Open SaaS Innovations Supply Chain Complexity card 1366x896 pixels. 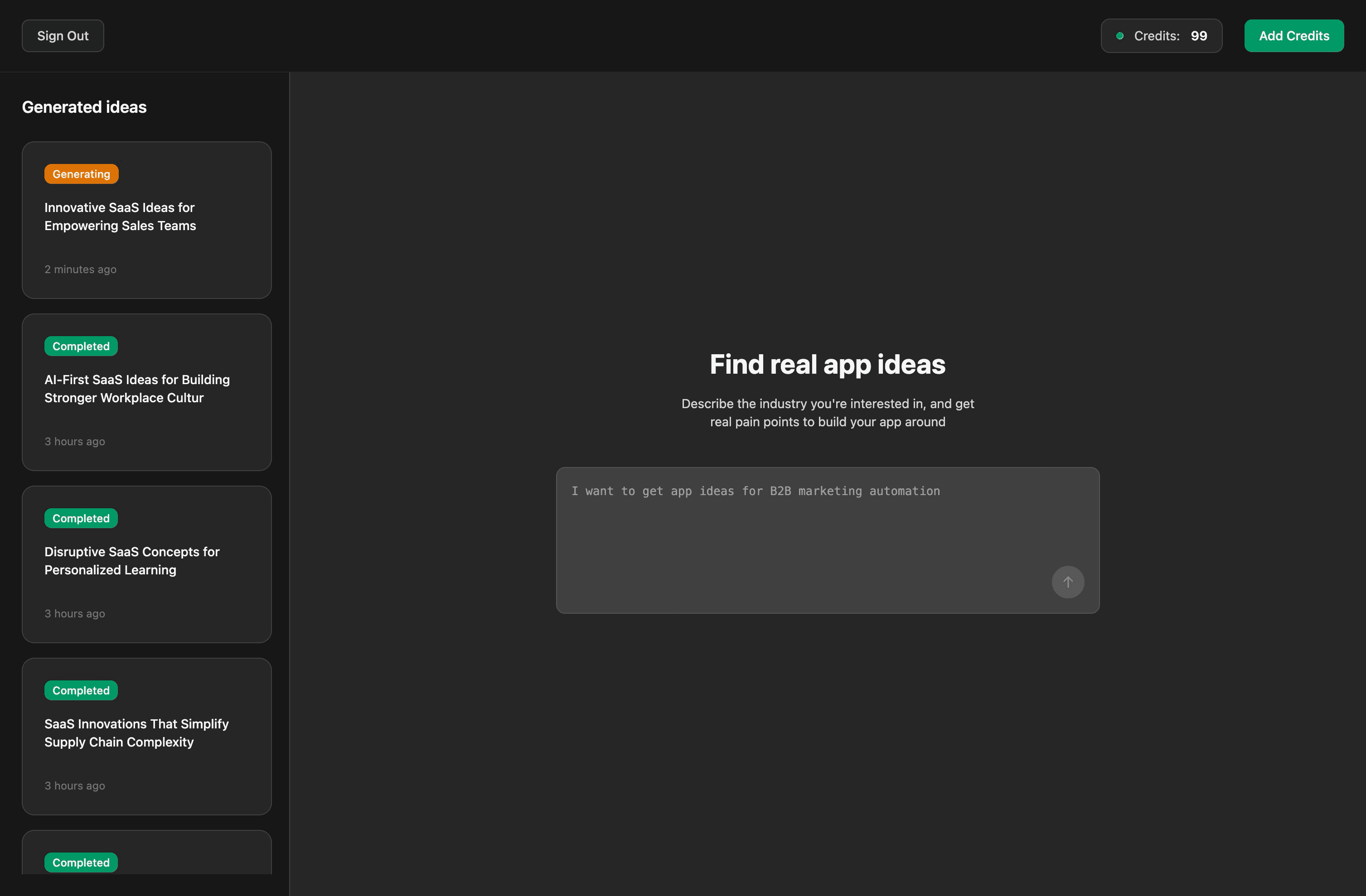tap(146, 736)
